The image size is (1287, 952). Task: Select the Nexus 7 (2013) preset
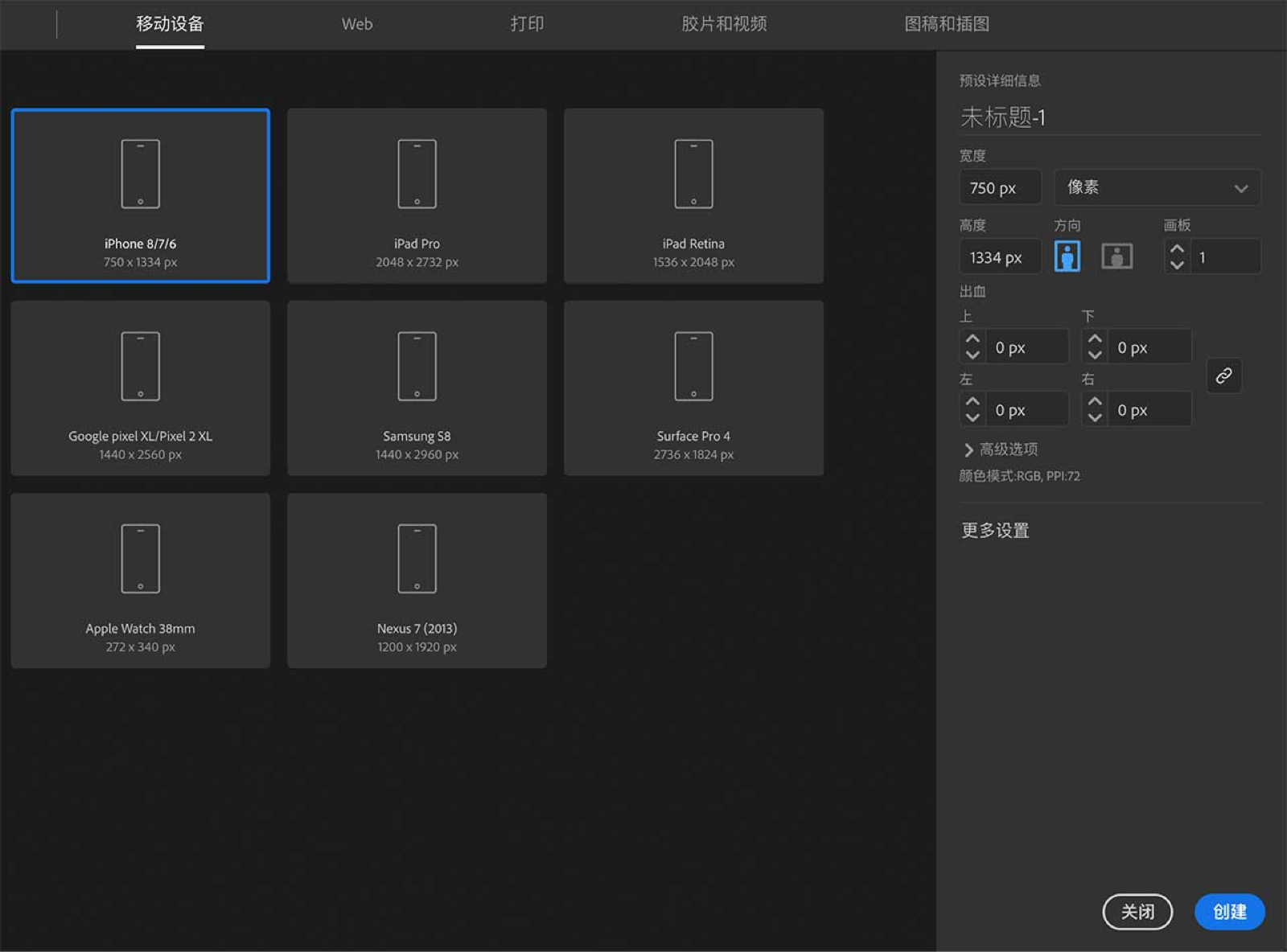(417, 580)
